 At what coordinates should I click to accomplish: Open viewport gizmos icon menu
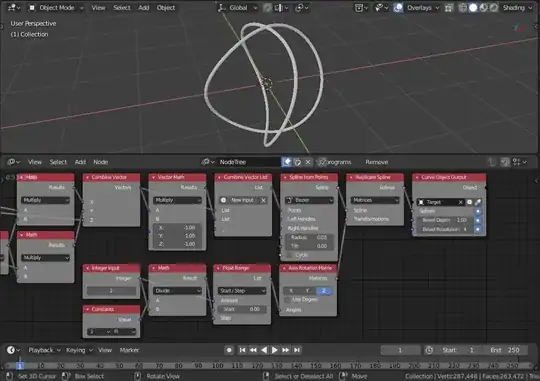pyautogui.click(x=381, y=8)
